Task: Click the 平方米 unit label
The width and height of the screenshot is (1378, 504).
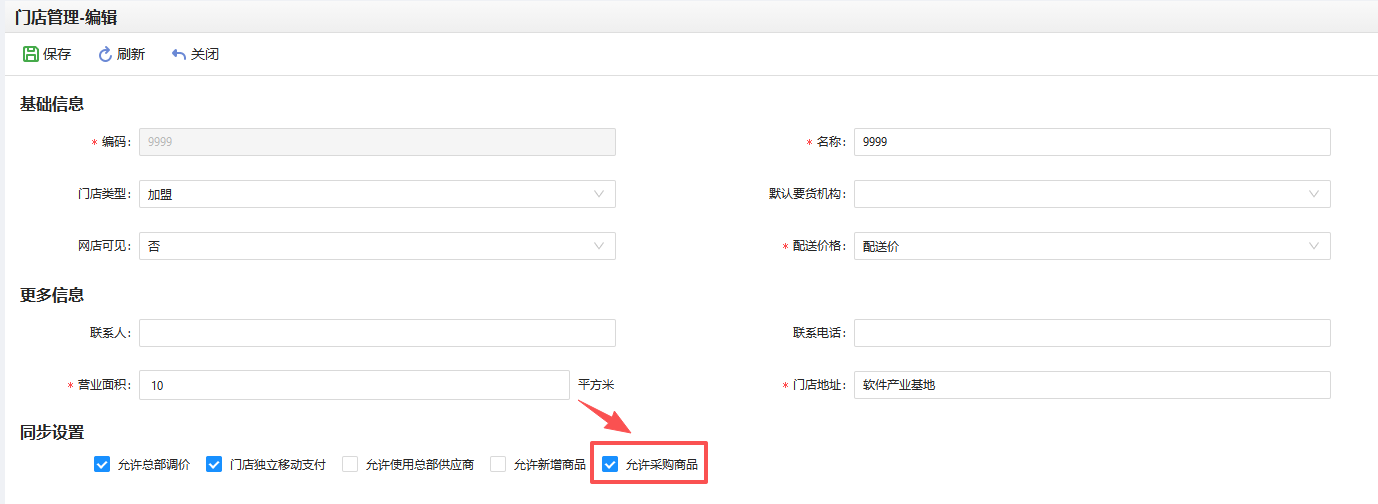Action: (596, 384)
